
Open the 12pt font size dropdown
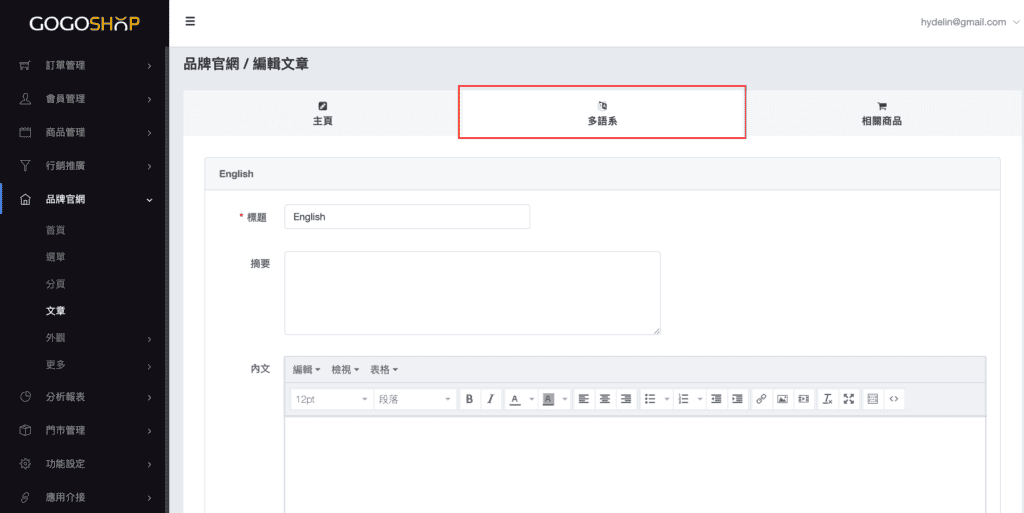point(331,399)
